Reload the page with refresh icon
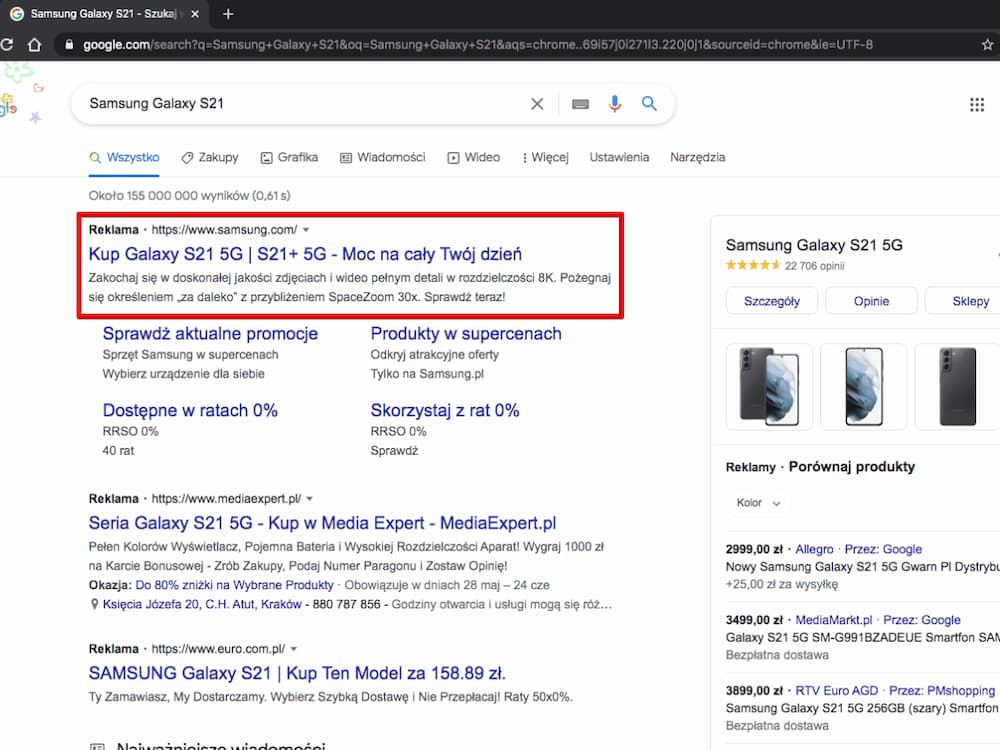Viewport: 1000px width, 750px height. tap(7, 45)
